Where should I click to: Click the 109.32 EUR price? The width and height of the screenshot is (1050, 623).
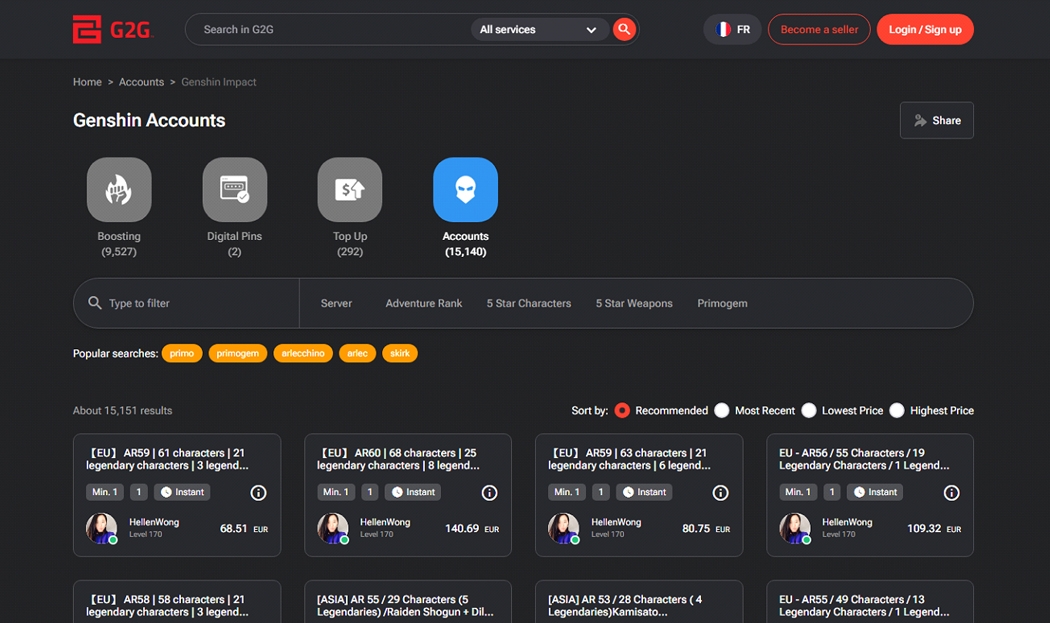[x=934, y=529]
